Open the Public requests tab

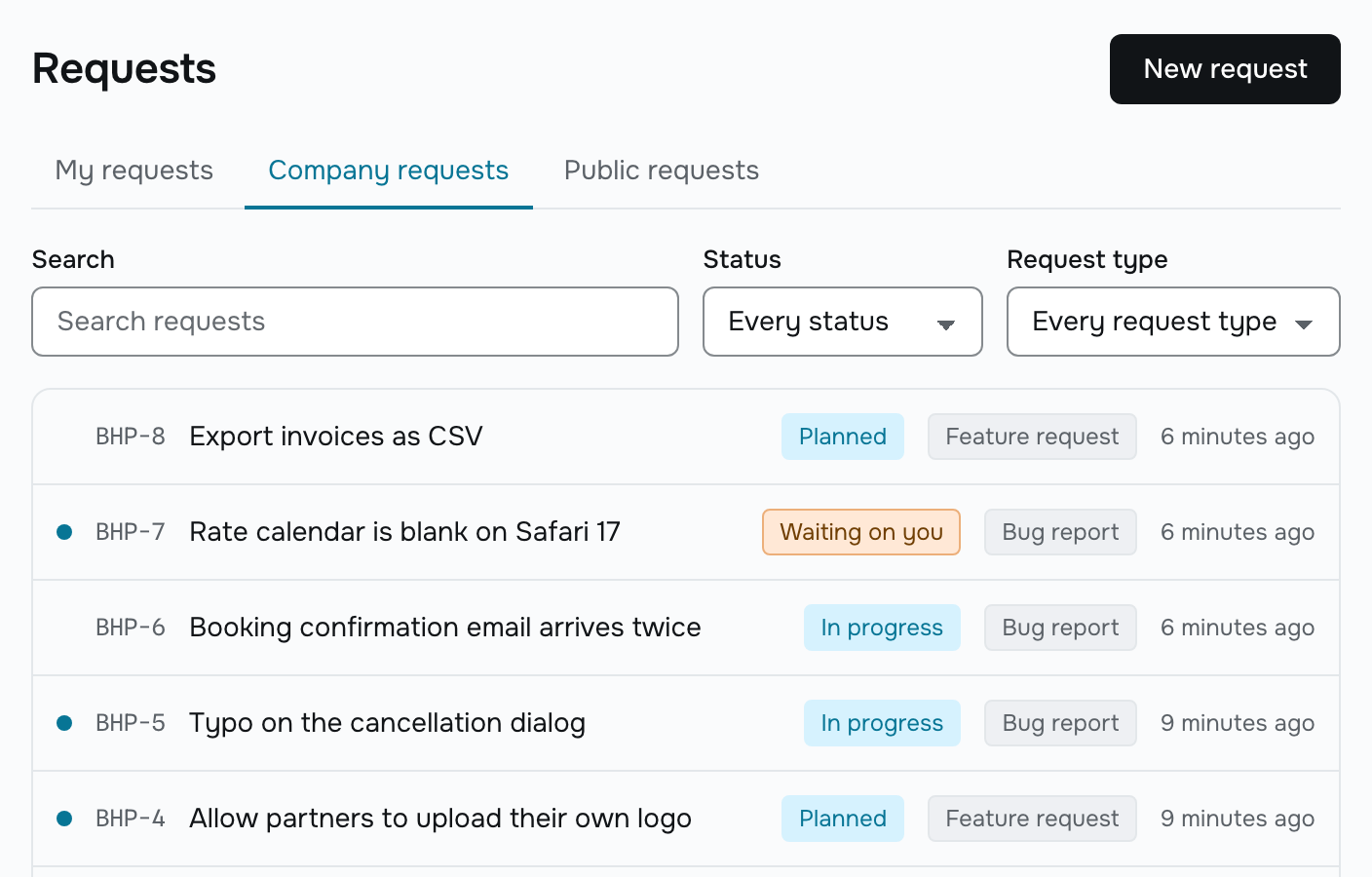pyautogui.click(x=662, y=171)
